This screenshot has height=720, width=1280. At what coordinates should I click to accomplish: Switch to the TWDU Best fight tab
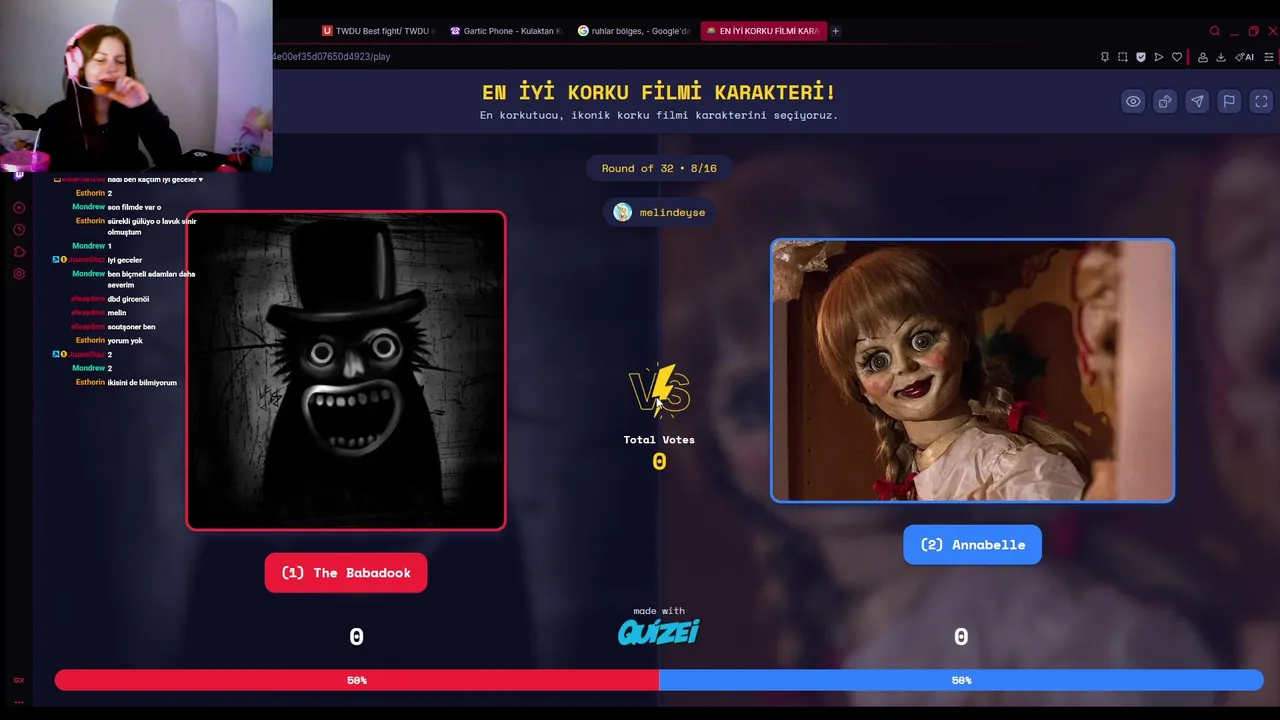point(379,31)
